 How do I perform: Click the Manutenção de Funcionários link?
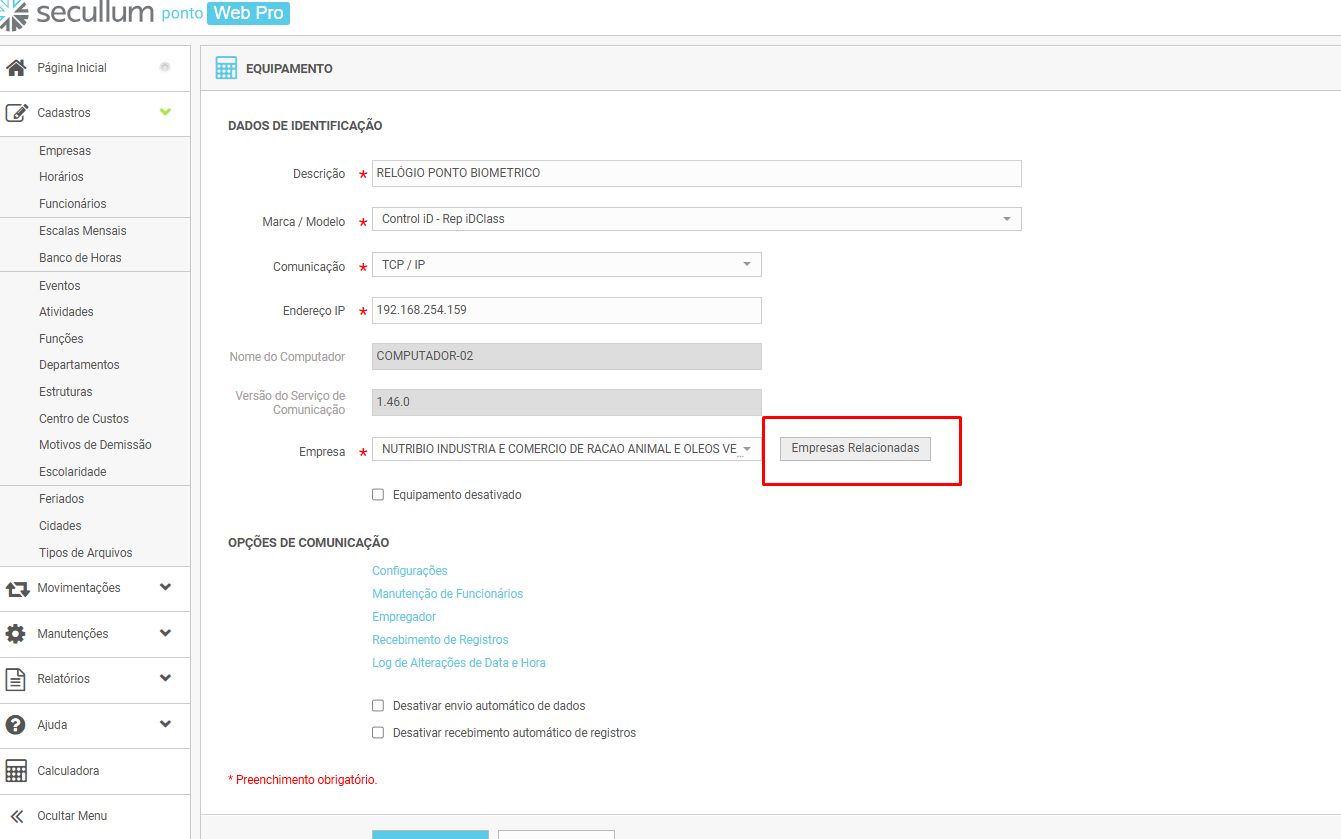click(447, 594)
